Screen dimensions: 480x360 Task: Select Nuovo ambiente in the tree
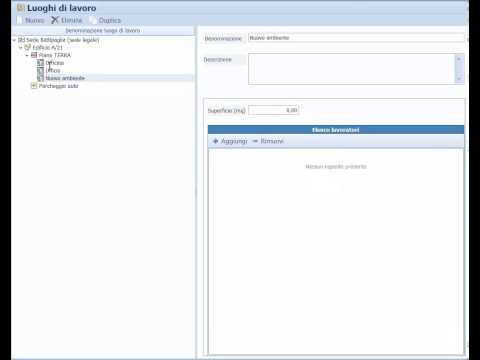click(x=65, y=78)
